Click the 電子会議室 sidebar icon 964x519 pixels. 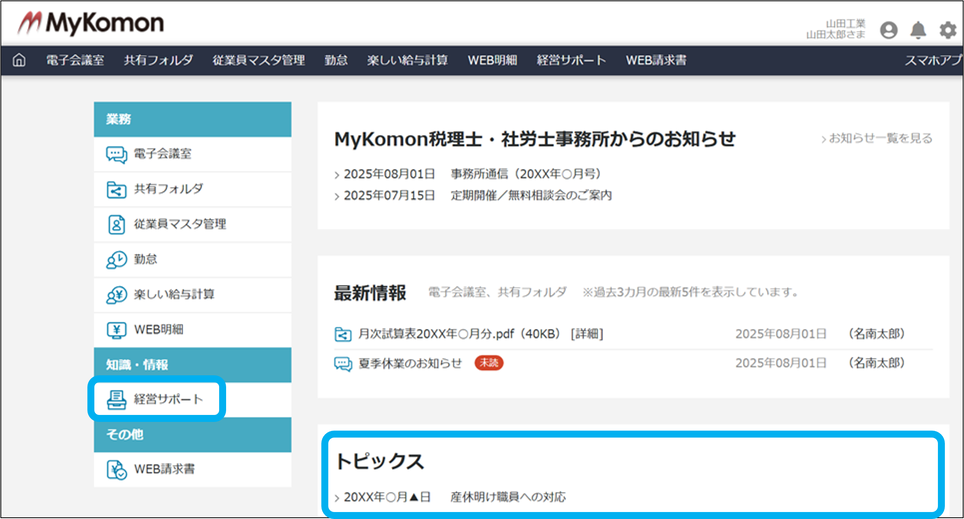(117, 154)
